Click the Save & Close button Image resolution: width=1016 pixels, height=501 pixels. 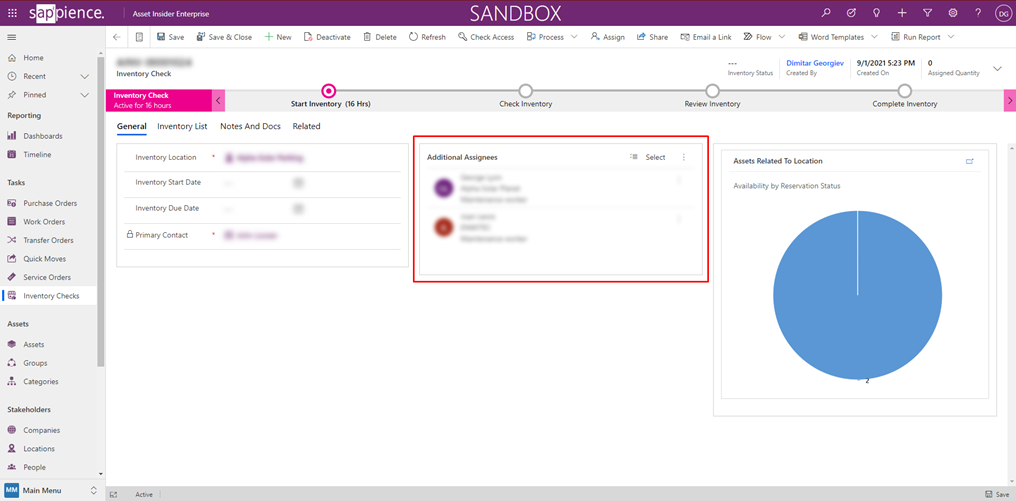(x=224, y=37)
